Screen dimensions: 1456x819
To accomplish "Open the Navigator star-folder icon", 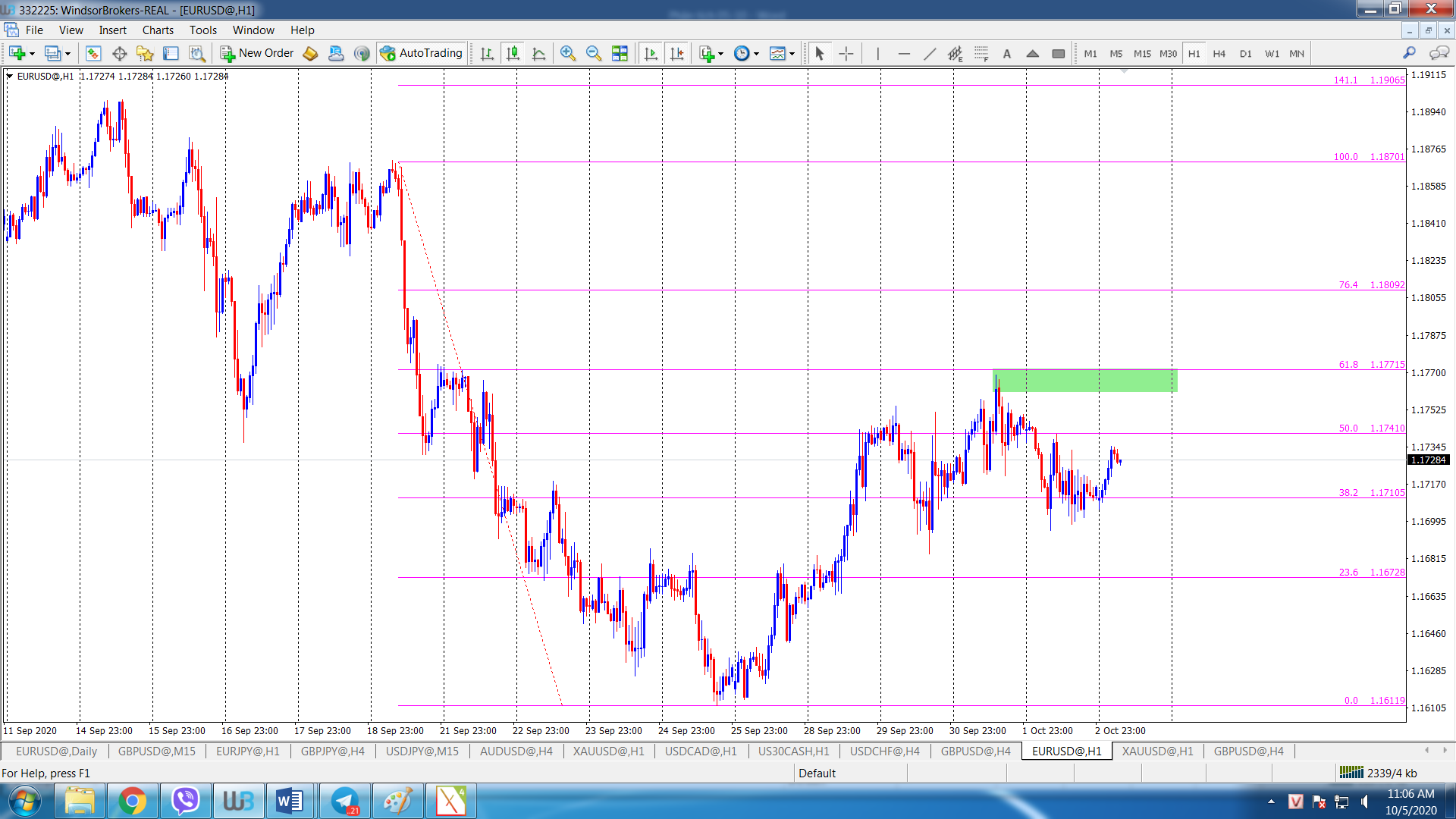I will [145, 53].
